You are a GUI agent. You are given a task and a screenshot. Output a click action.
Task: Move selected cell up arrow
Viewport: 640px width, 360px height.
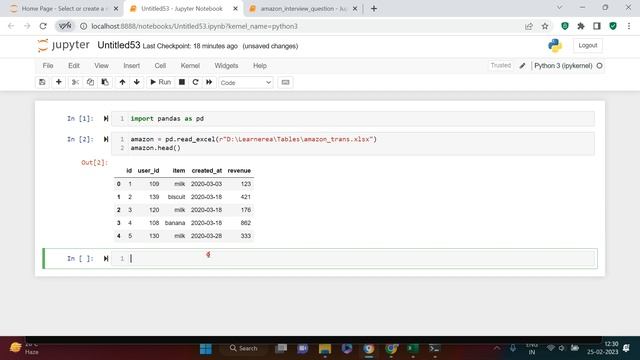point(122,82)
